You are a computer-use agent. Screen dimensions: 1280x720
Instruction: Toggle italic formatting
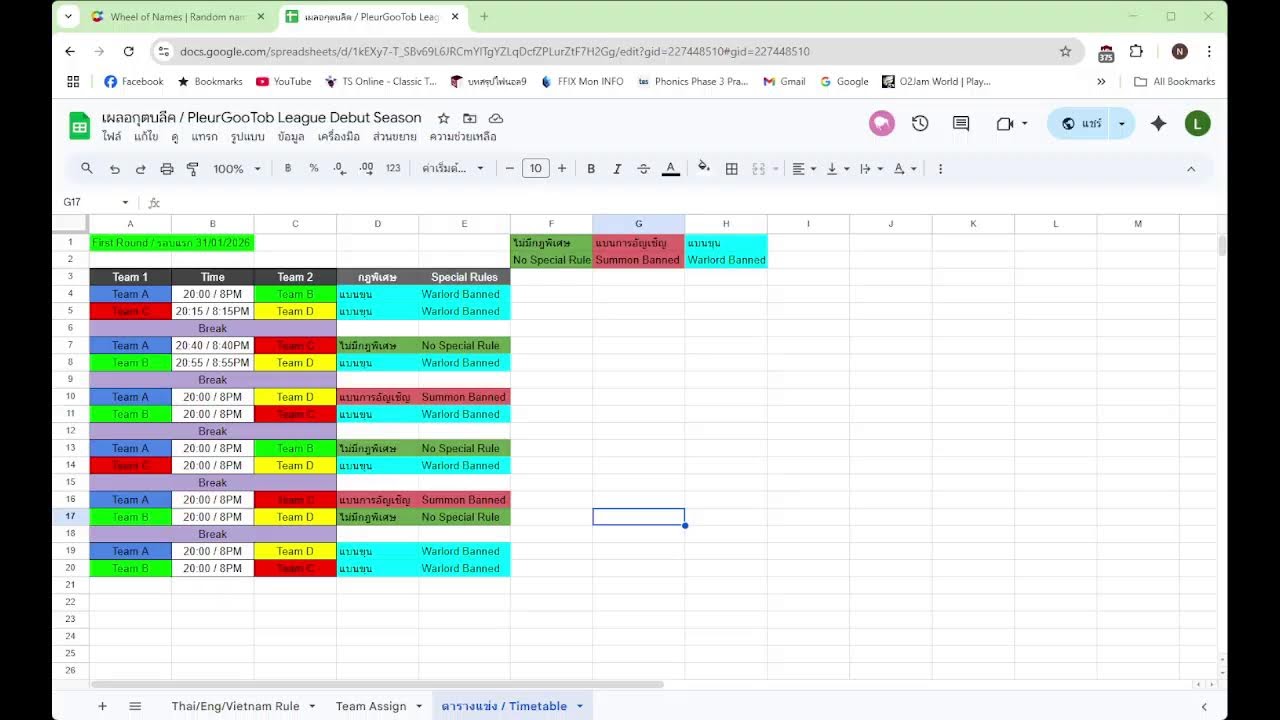click(617, 169)
